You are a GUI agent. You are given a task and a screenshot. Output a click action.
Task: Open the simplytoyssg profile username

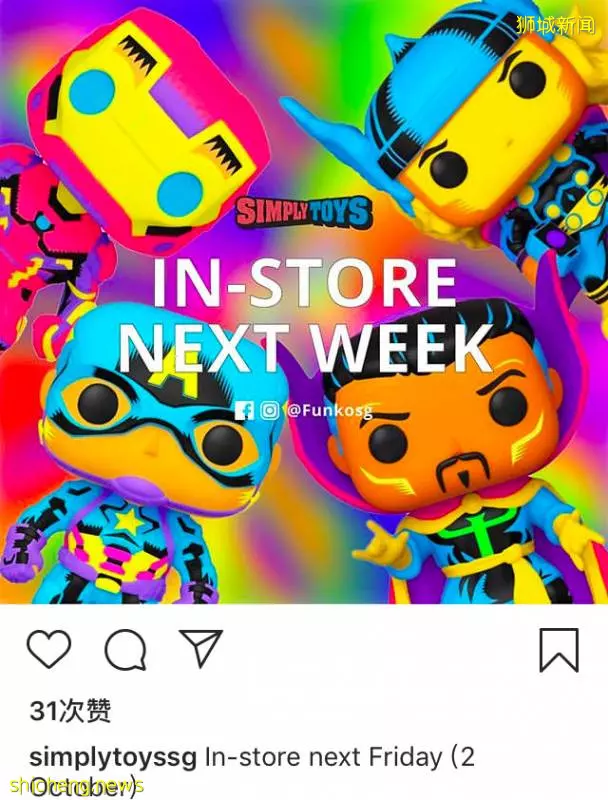point(113,758)
